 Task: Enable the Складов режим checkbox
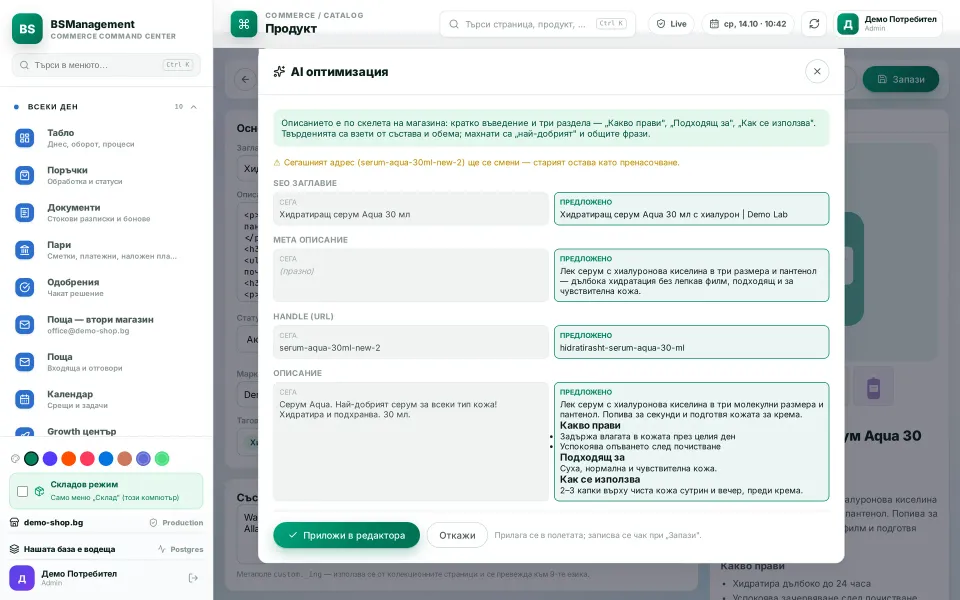click(x=23, y=491)
